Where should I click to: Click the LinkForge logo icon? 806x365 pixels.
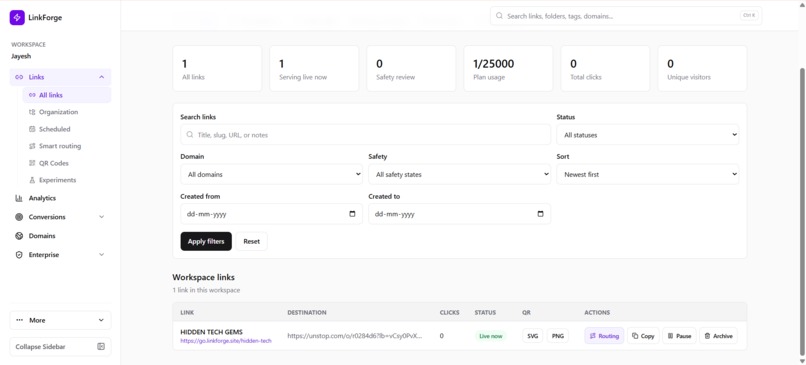pos(17,17)
